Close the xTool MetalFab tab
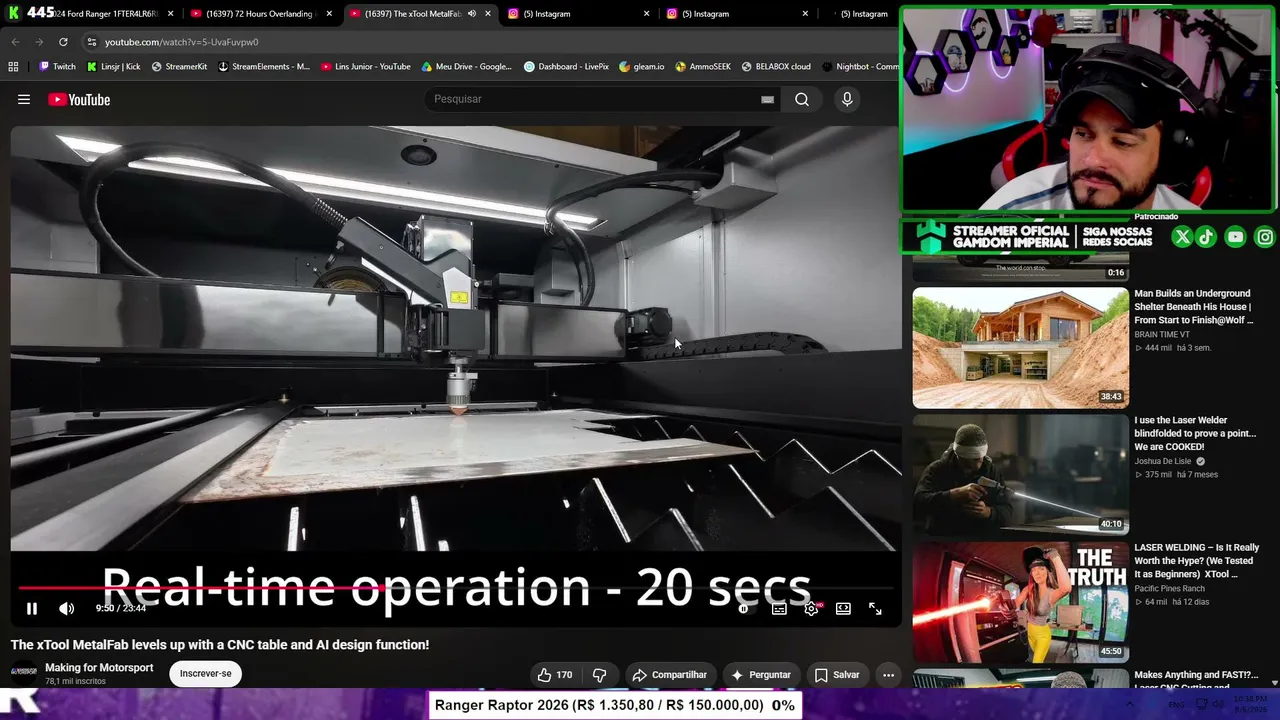Screen dimensions: 1280x720 [x=487, y=14]
